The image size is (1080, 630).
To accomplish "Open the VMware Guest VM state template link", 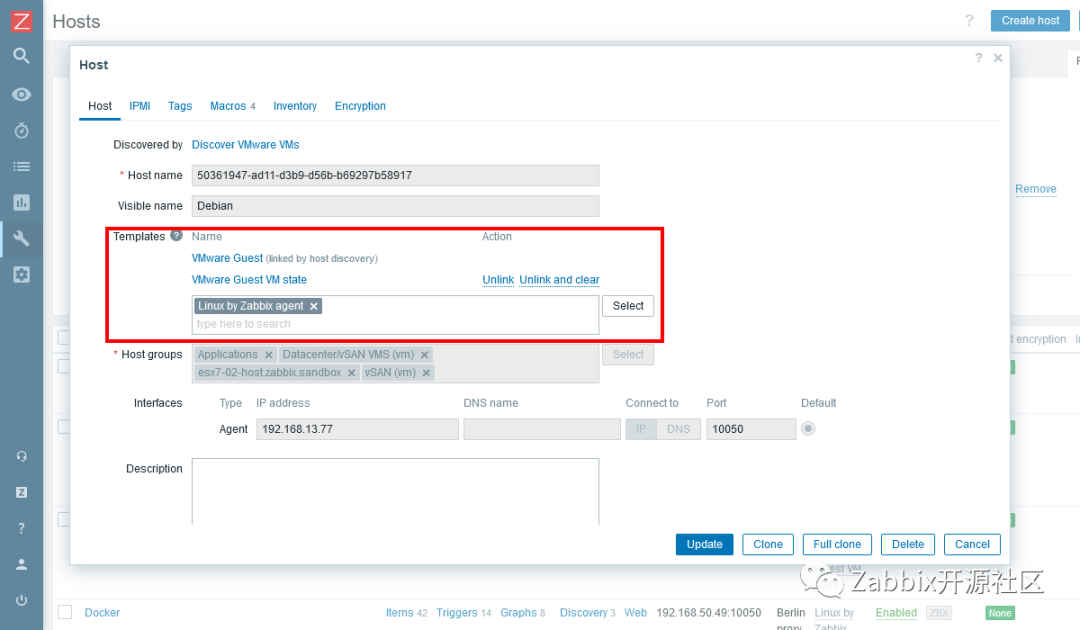I will tap(249, 280).
